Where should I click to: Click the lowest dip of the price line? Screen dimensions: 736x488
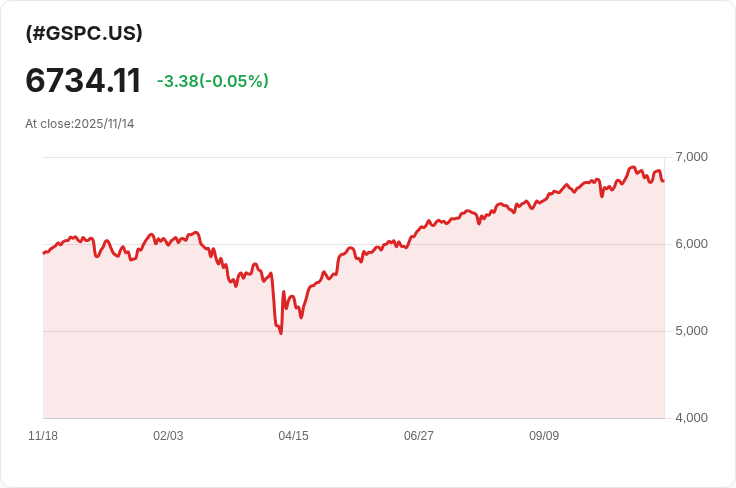coord(280,333)
